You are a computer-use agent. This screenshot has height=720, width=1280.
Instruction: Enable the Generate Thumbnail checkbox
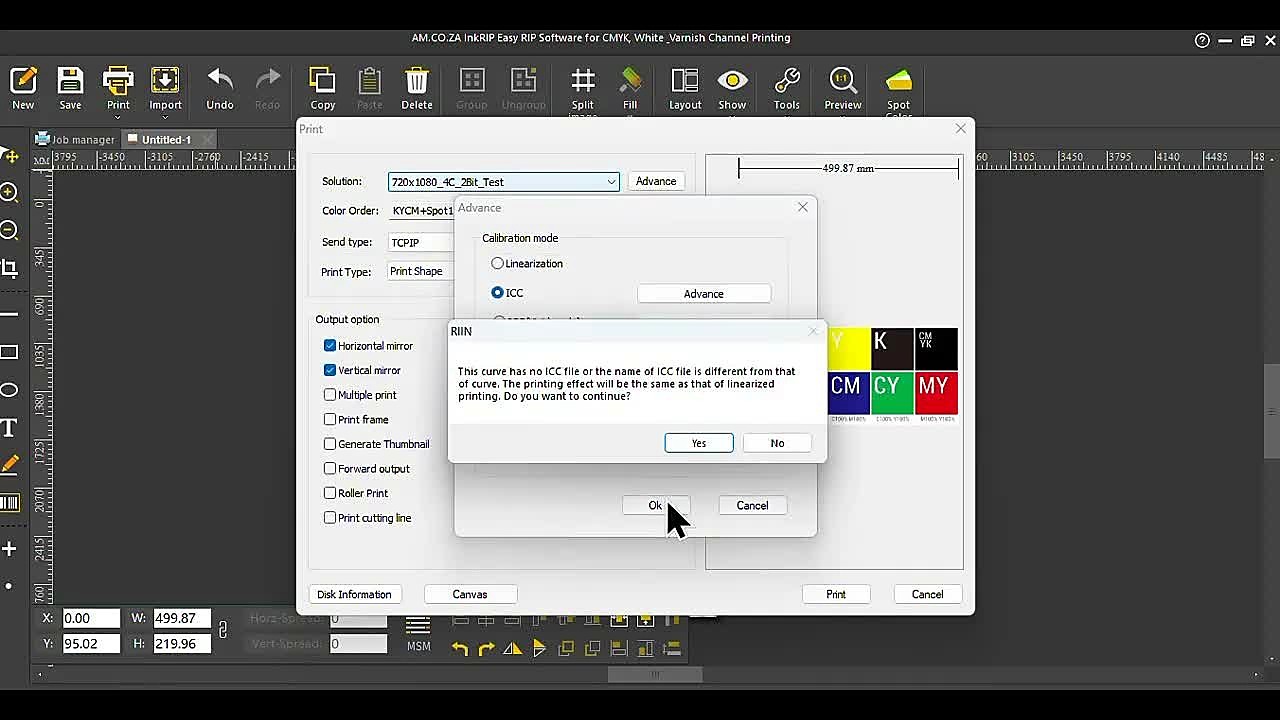point(330,444)
